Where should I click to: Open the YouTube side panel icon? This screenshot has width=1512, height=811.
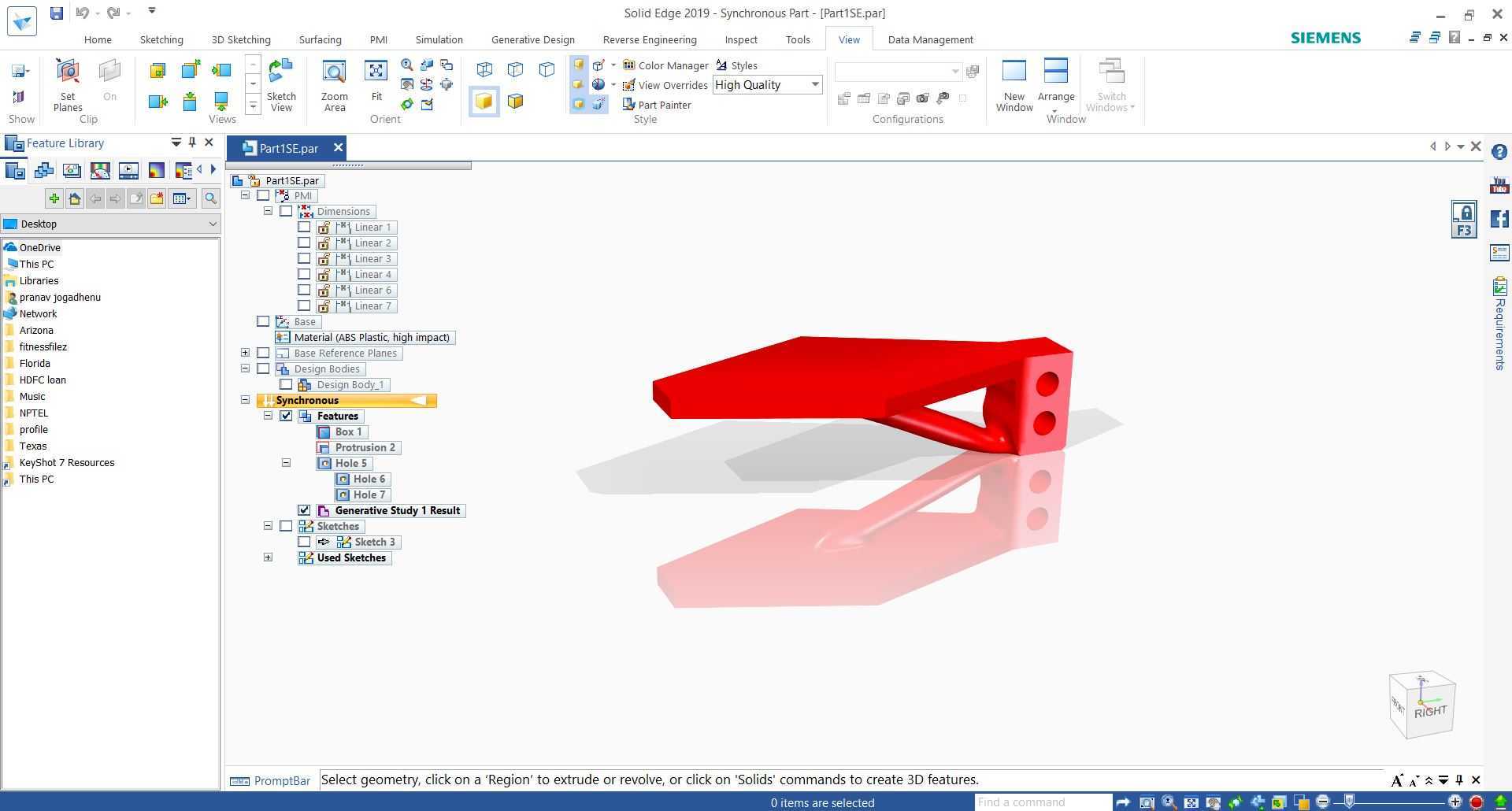[x=1499, y=185]
